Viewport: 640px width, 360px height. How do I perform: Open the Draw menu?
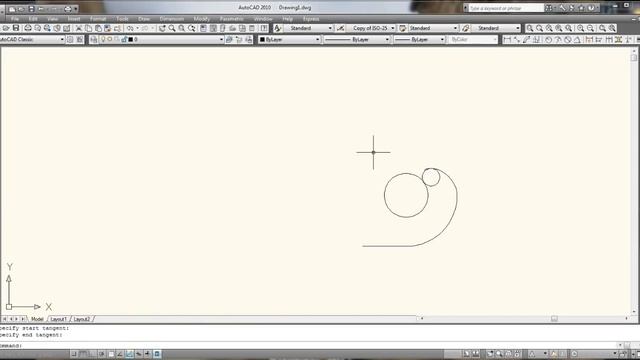point(144,19)
